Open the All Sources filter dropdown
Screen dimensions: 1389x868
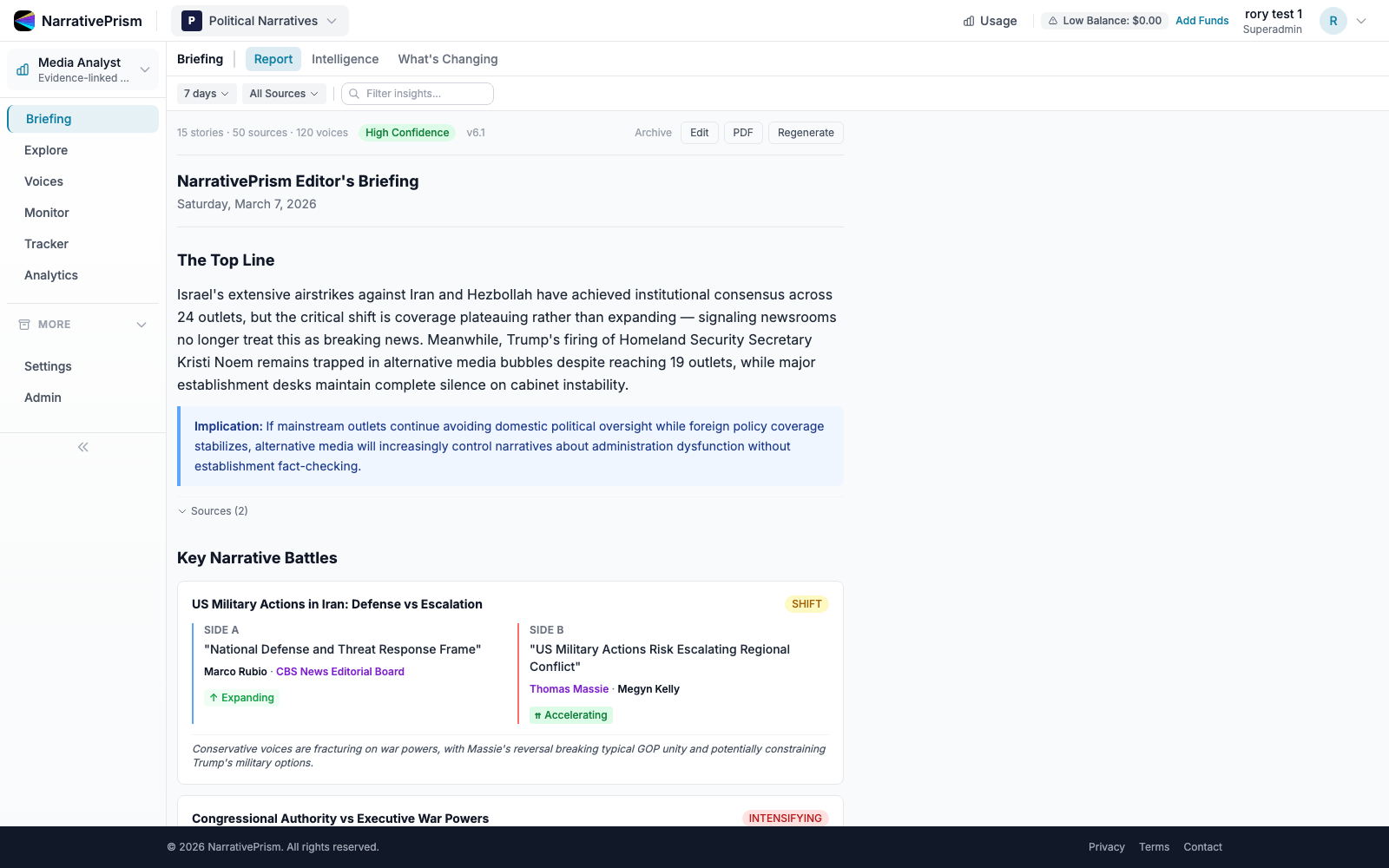[283, 93]
